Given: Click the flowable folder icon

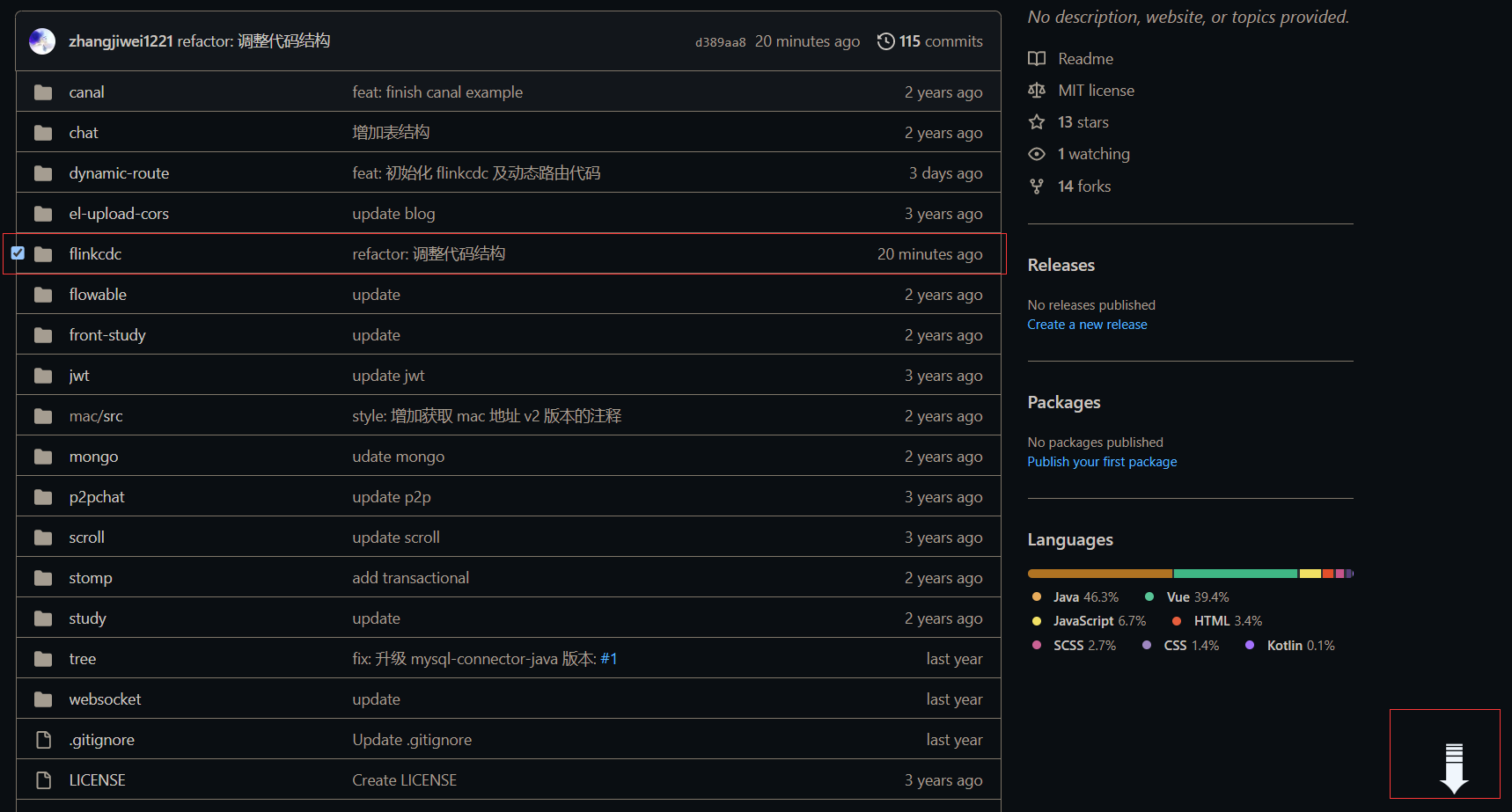Looking at the screenshot, I should click(x=43, y=295).
